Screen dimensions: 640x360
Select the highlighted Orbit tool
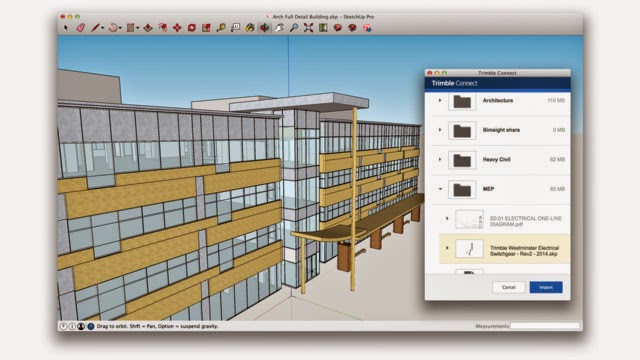pos(264,28)
